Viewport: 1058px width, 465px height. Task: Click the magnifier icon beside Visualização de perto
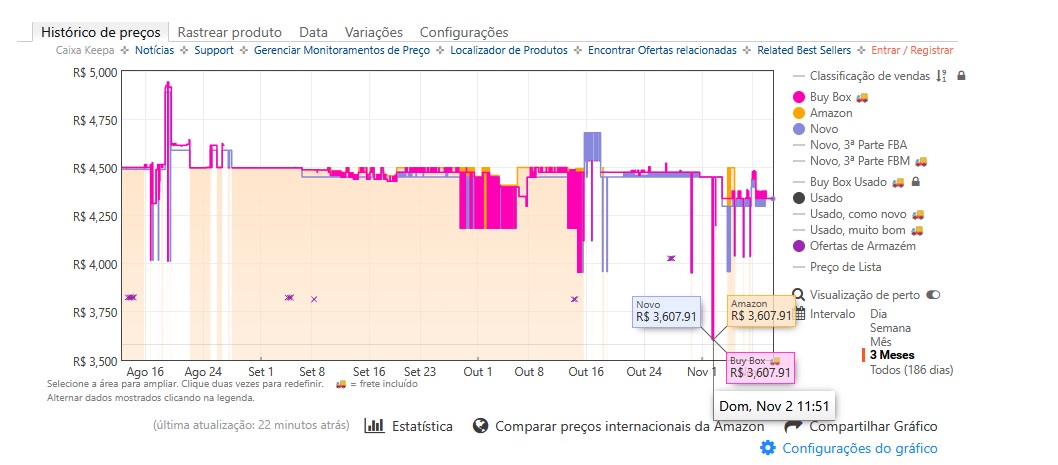click(x=799, y=295)
